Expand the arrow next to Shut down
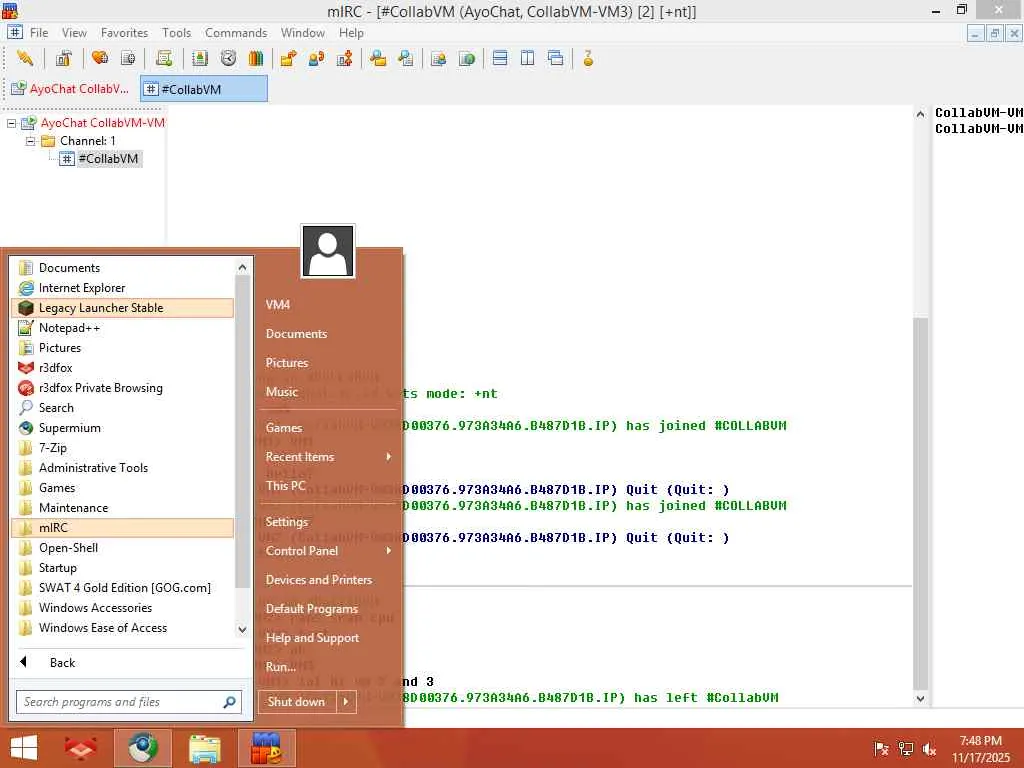 coord(347,702)
